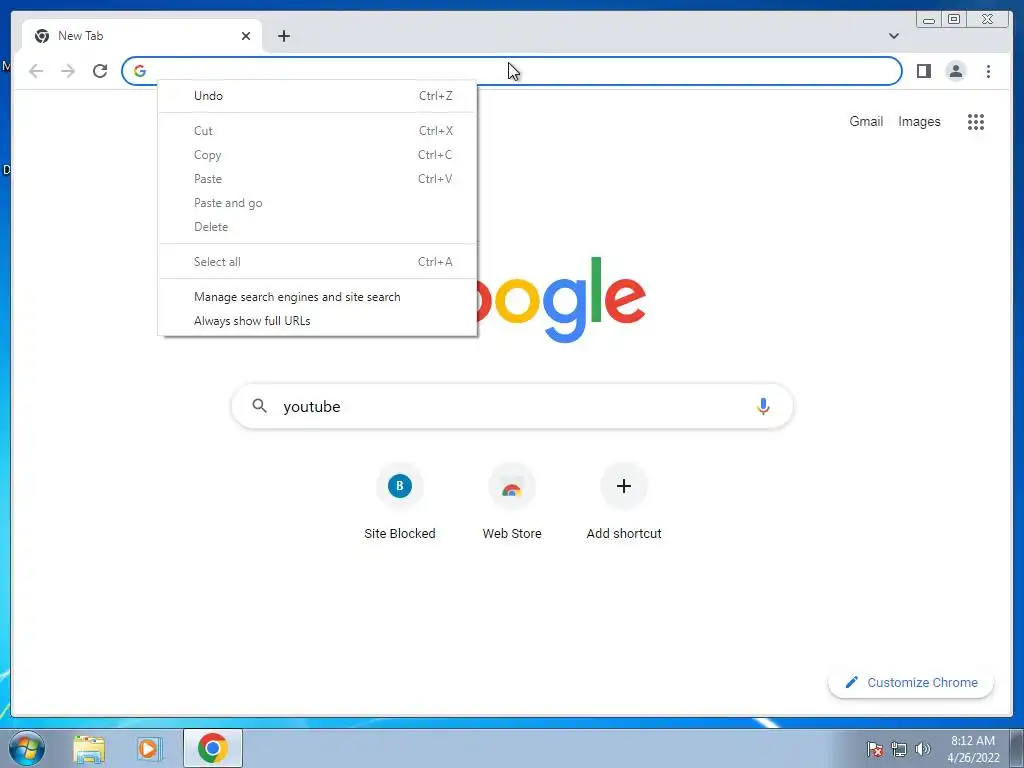Click the Show desktop button on taskbar
1024x768 pixels.
[x=1017, y=748]
